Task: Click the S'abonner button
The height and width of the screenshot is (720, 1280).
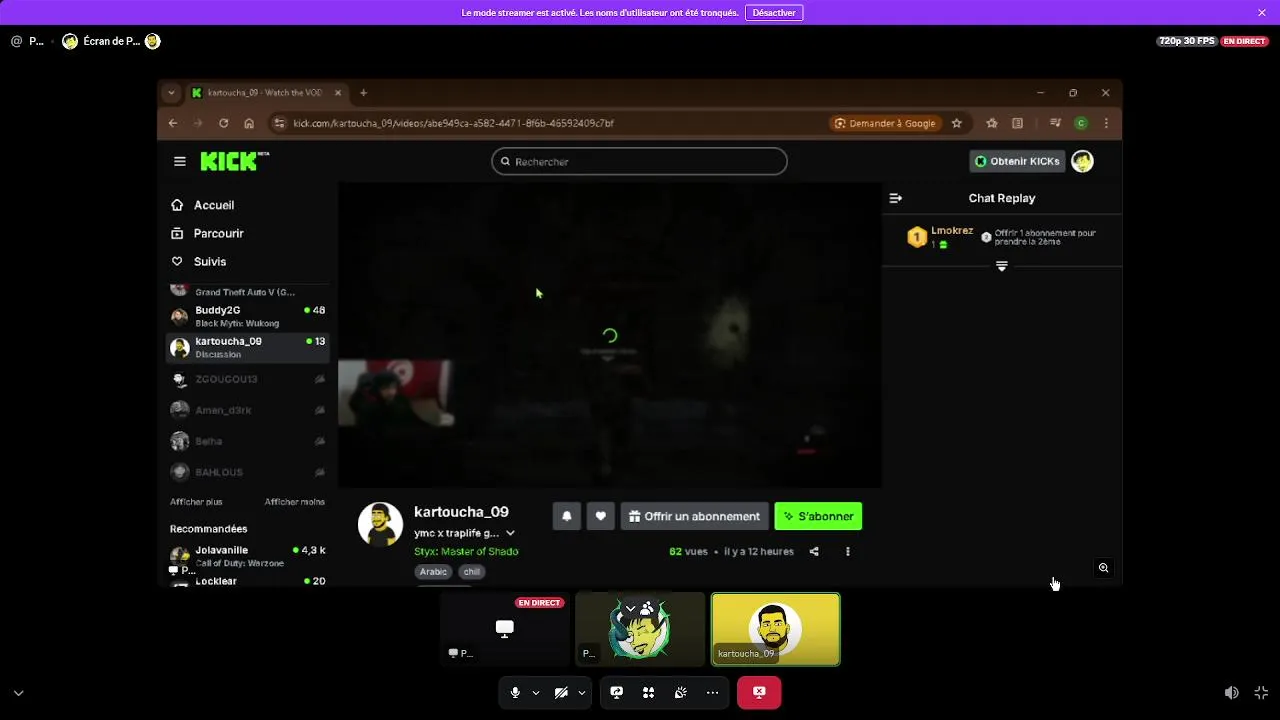Action: pos(818,516)
